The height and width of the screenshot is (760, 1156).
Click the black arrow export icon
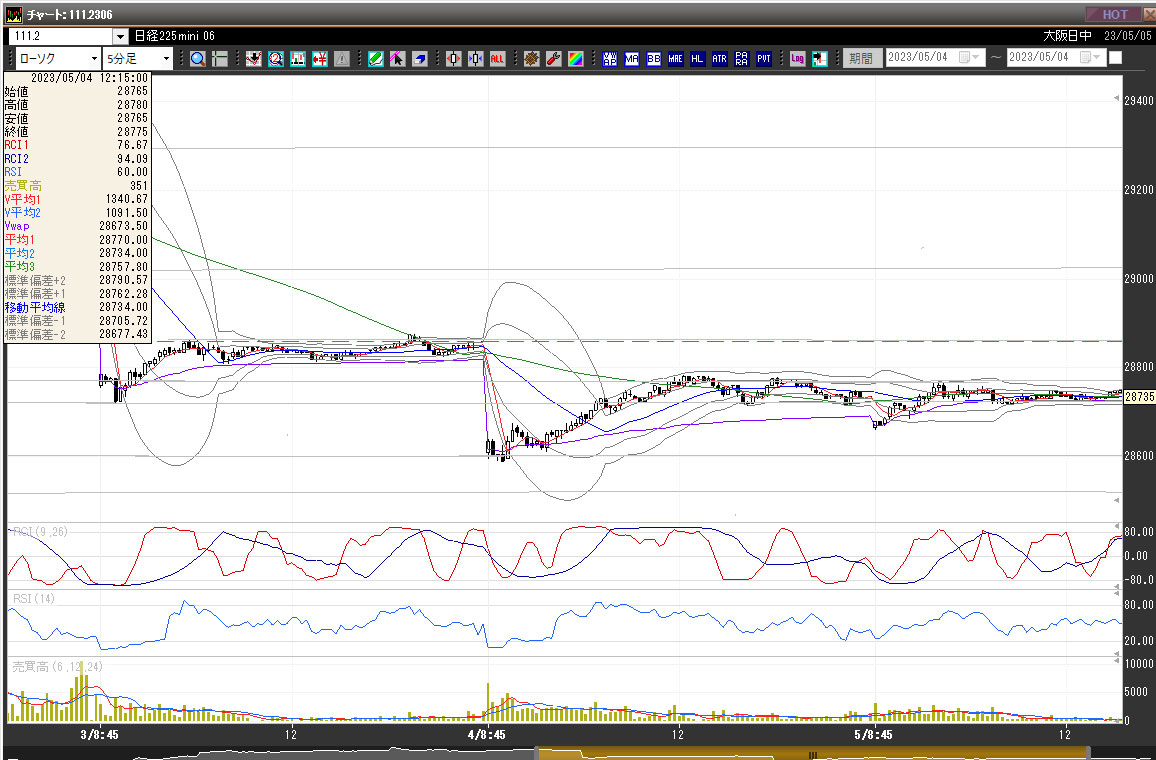819,58
